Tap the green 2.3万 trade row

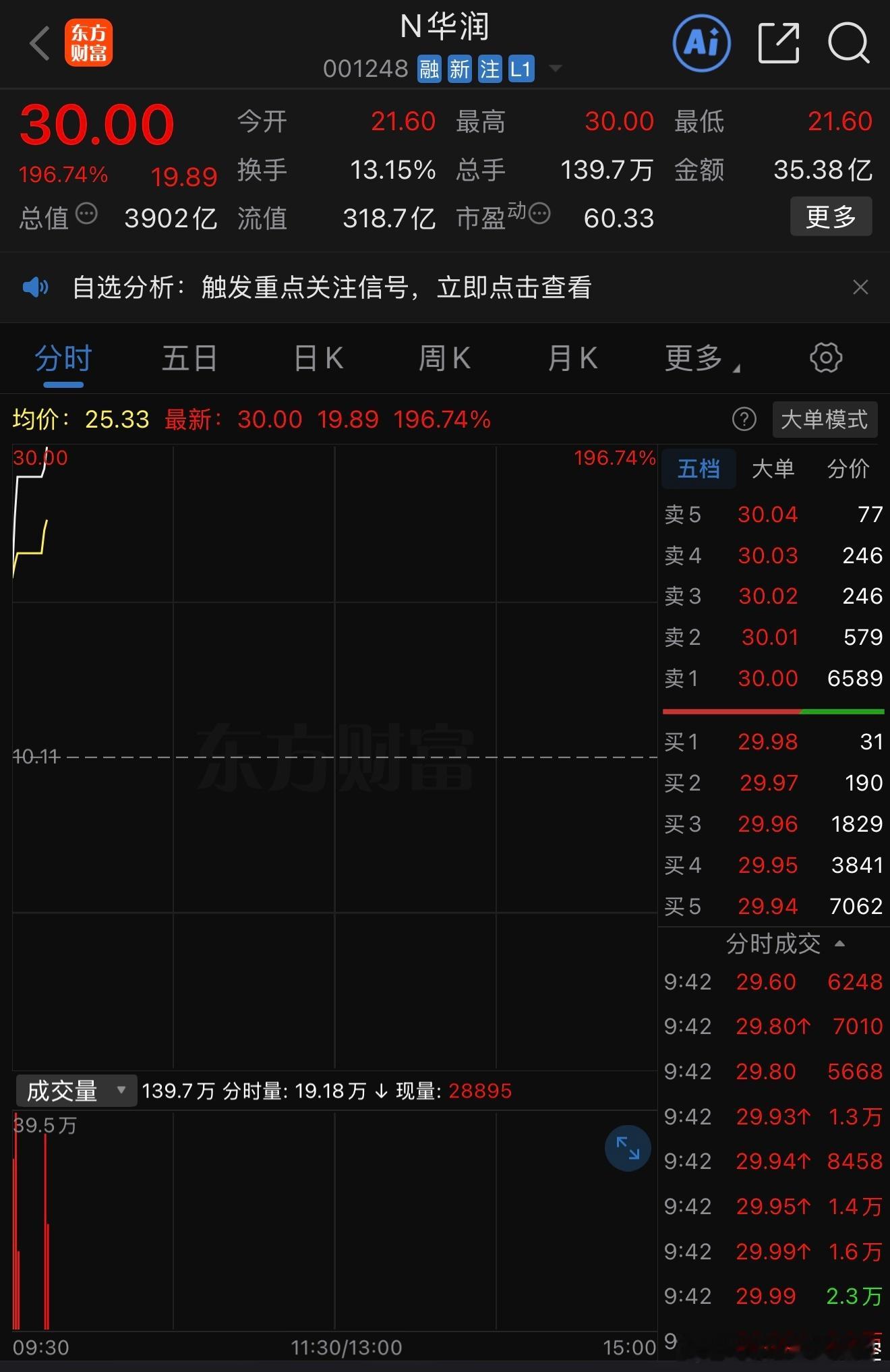773,1296
